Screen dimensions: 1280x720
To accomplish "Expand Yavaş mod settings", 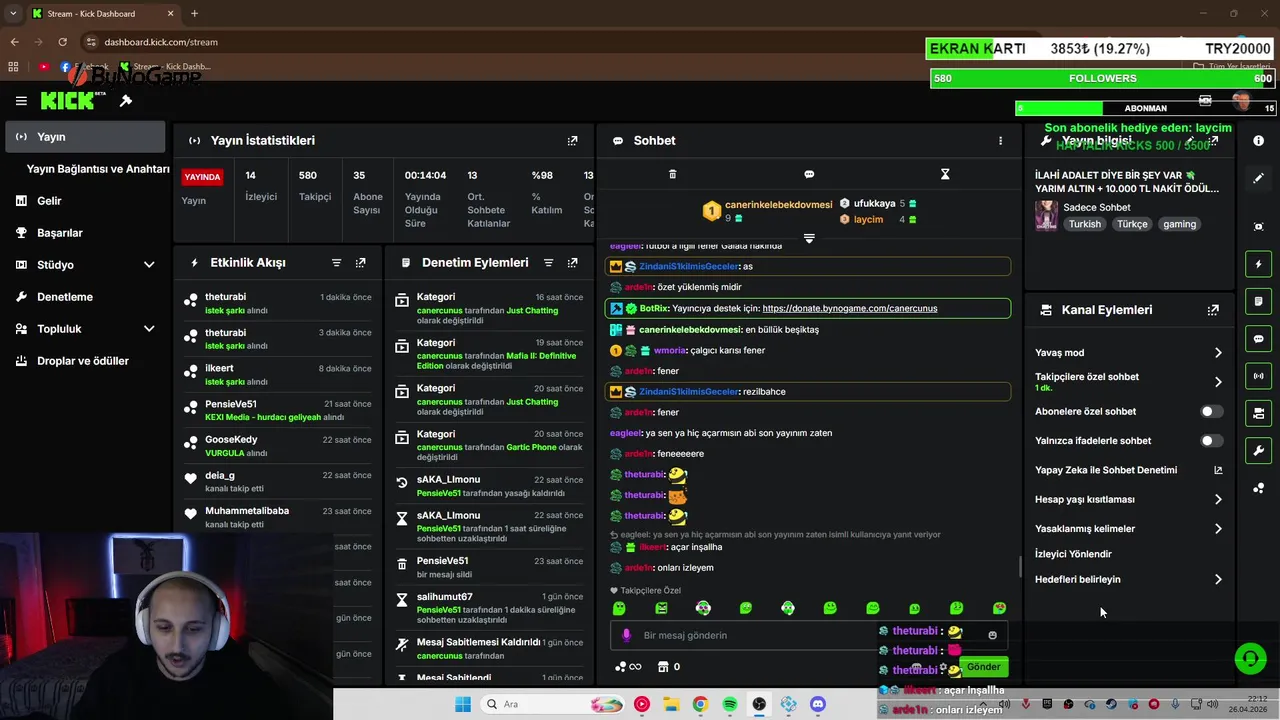I will click(x=1218, y=353).
